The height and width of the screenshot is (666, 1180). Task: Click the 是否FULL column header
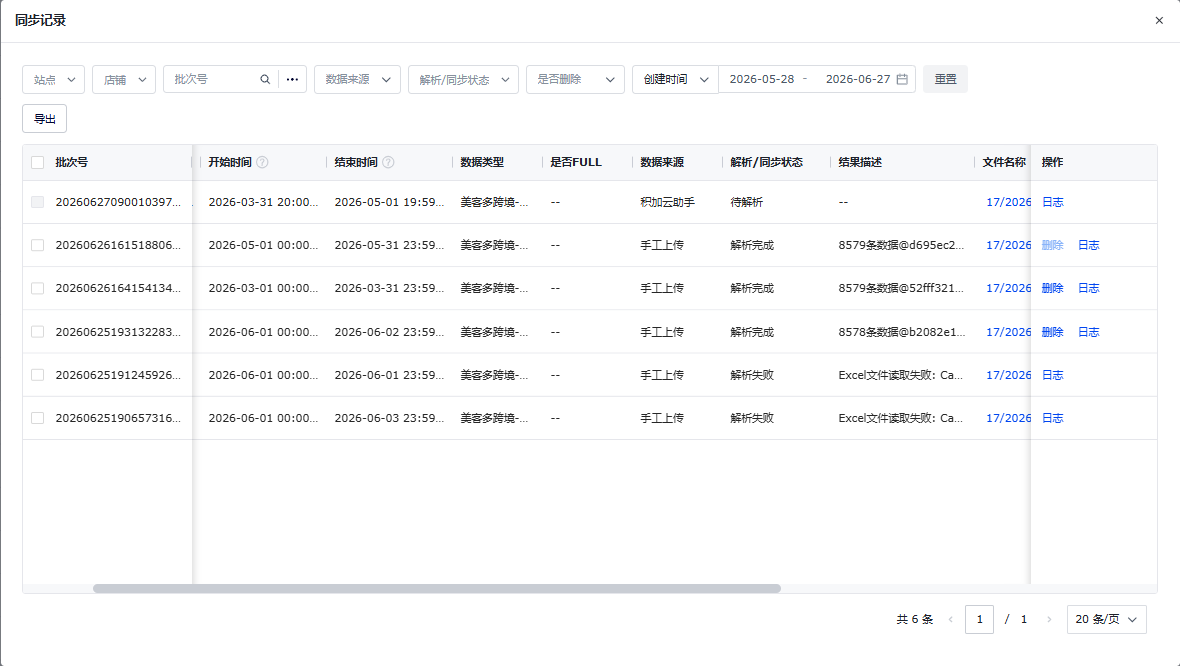[576, 163]
